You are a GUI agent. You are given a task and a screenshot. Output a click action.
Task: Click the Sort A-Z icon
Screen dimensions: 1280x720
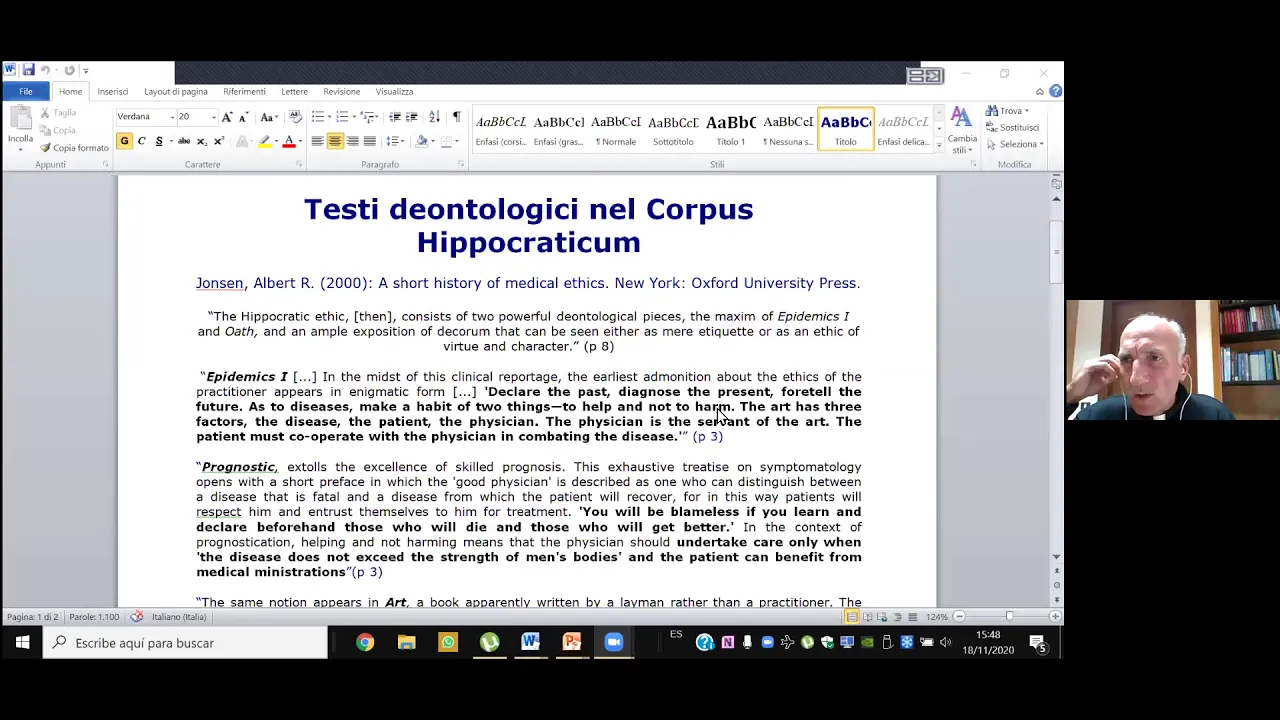pyautogui.click(x=434, y=117)
